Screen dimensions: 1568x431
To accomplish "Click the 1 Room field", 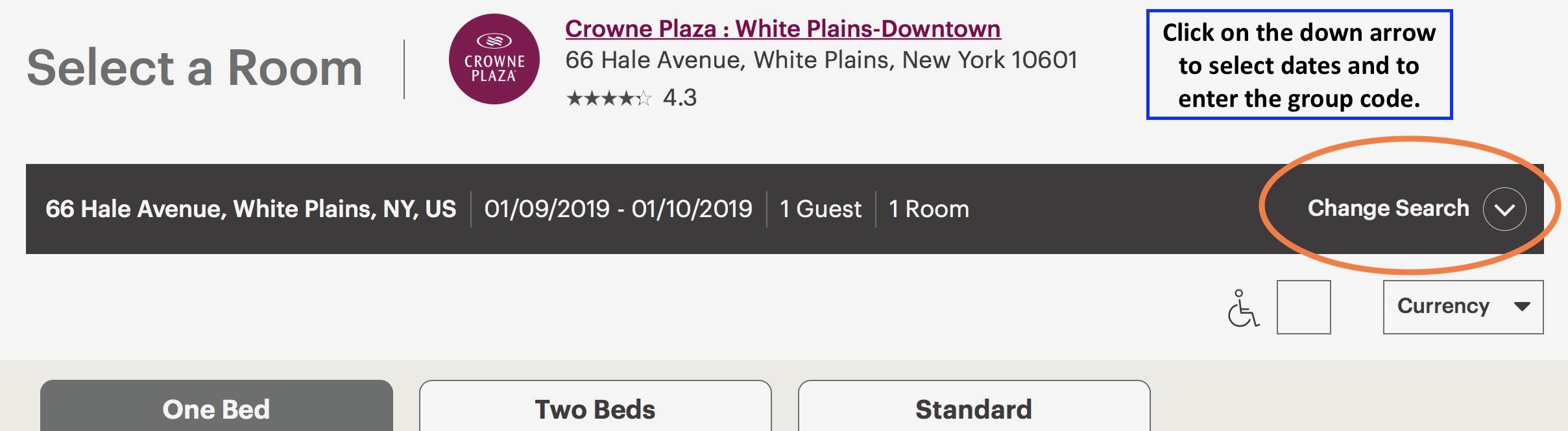I will pyautogui.click(x=929, y=209).
